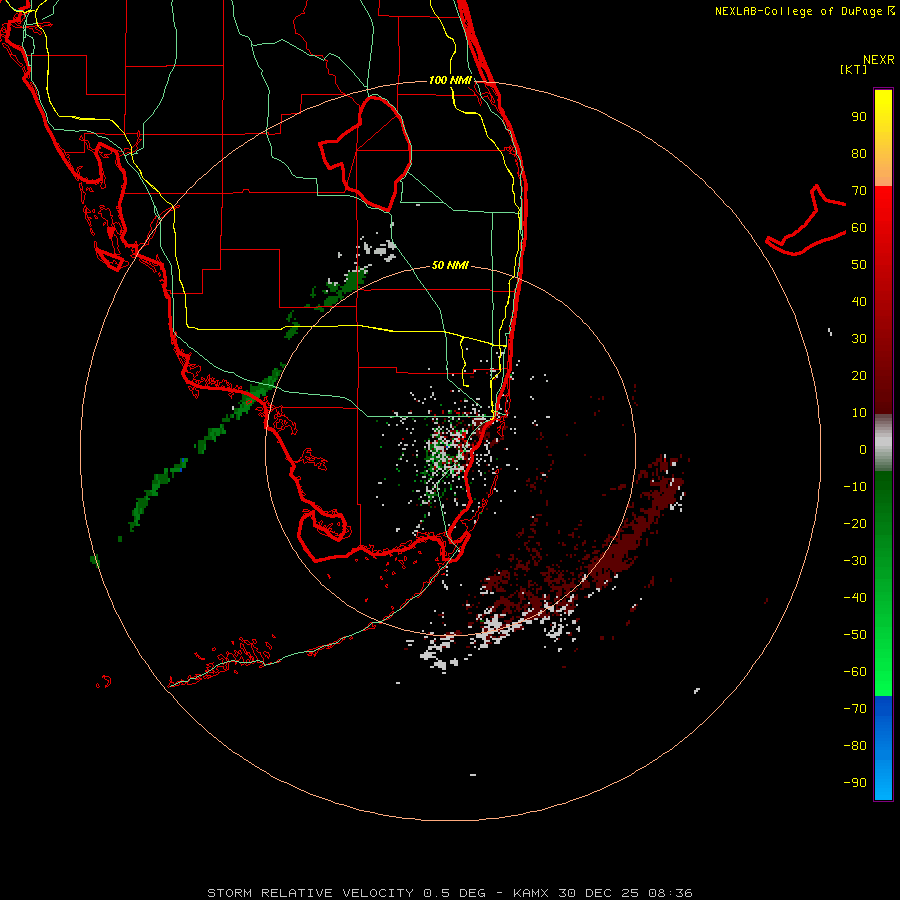The image size is (900, 900).
Task: Select the 10 value on velocity scale
Action: click(859, 413)
